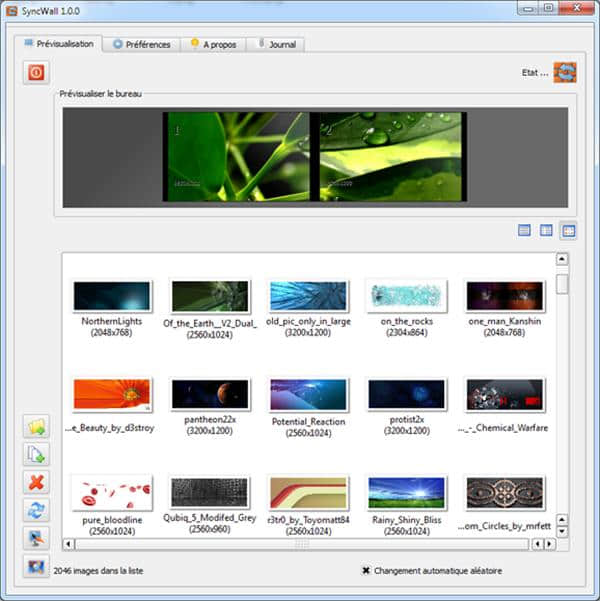Remove selected image with red X icon
This screenshot has width=600, height=601.
[37, 483]
